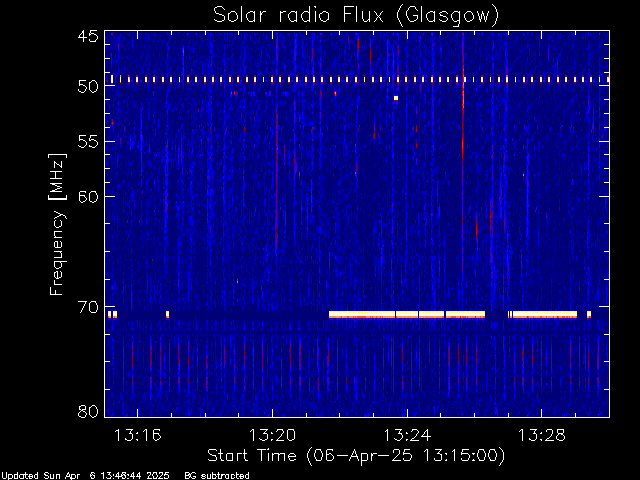Click the 'Start Time (06-Apr-25 13:15:00)' label
The height and width of the screenshot is (480, 640).
coord(356,456)
